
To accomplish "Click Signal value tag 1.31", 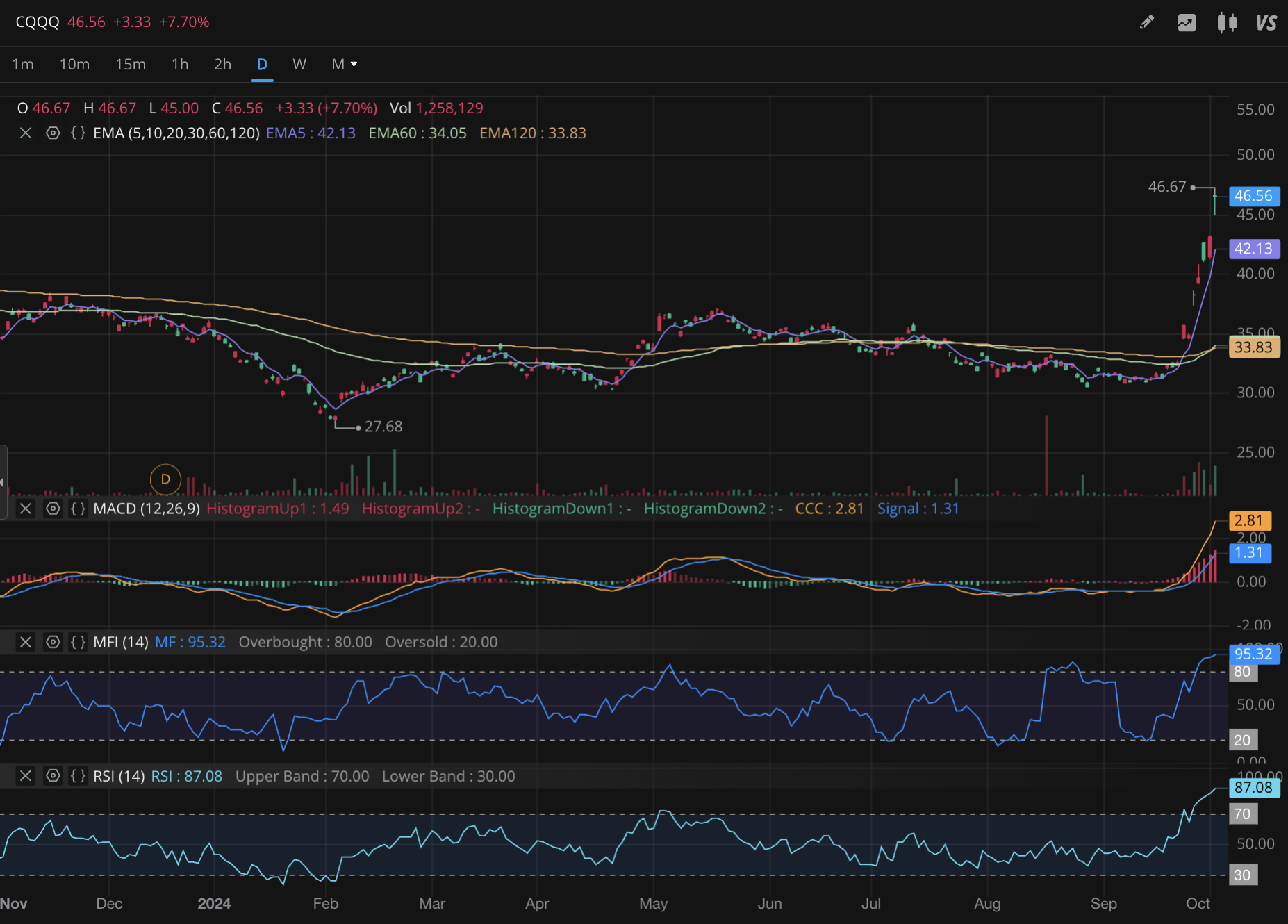I will point(1249,553).
